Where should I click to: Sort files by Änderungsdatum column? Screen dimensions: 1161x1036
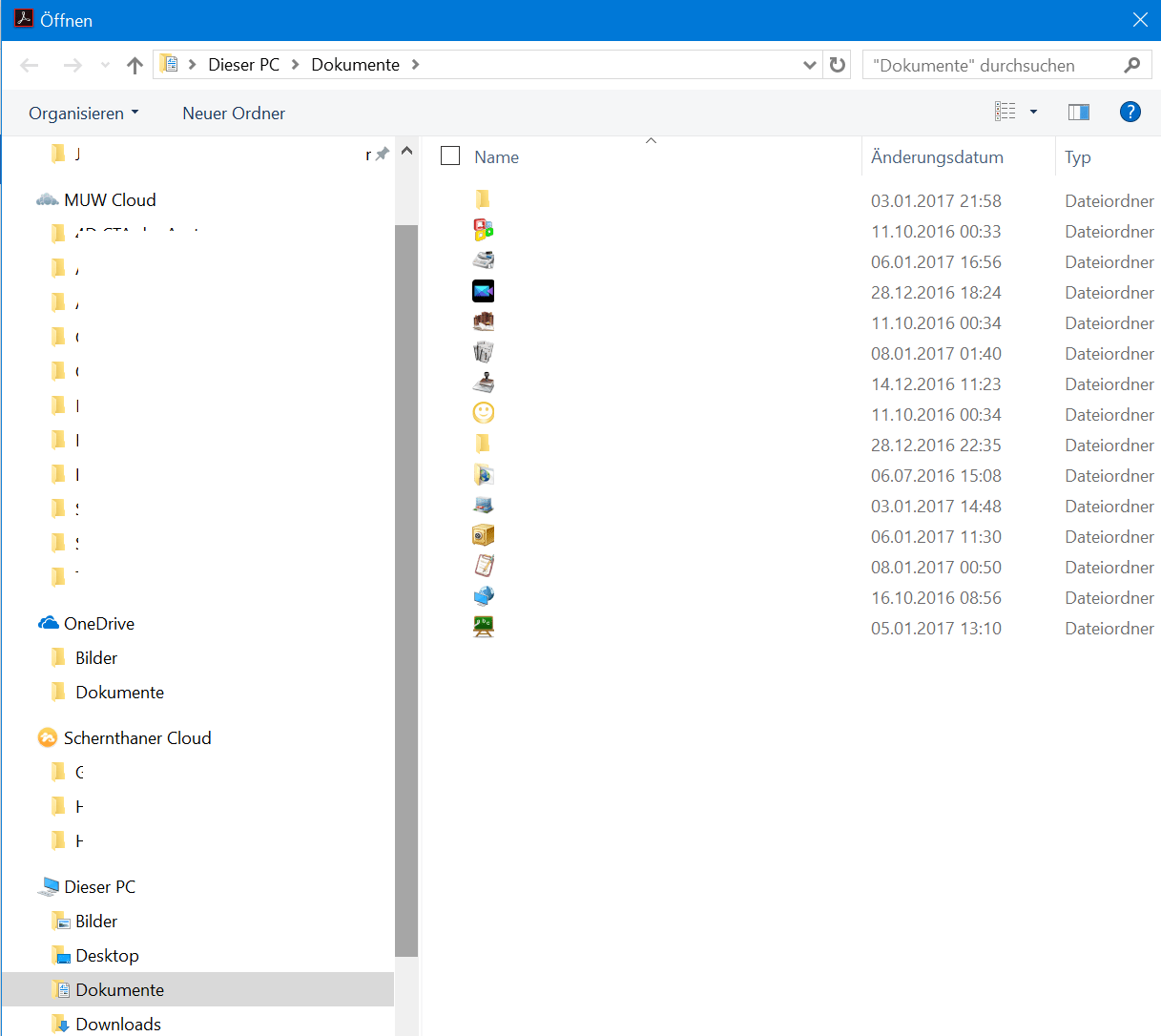pos(936,156)
